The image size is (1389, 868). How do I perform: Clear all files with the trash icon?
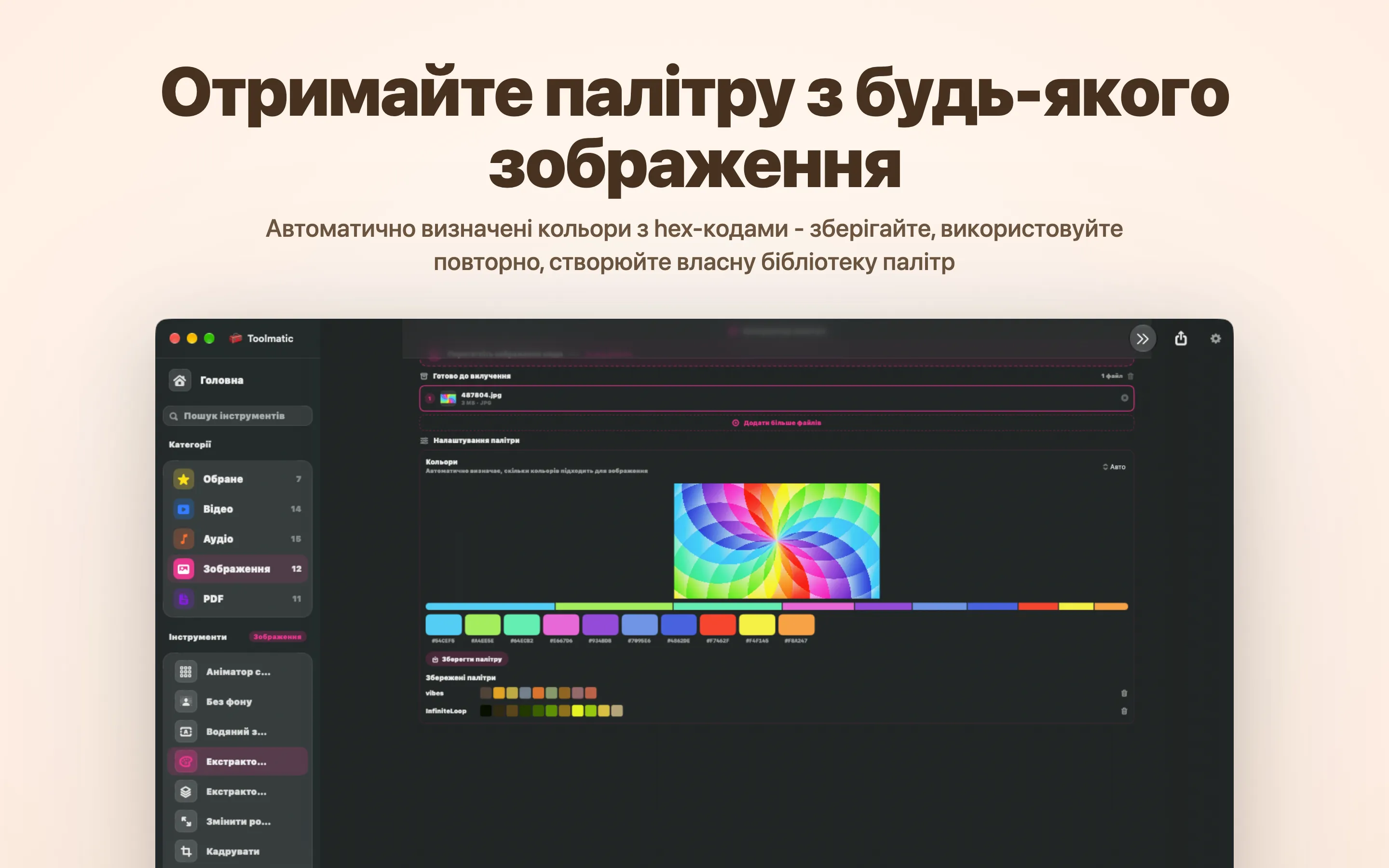(1130, 376)
